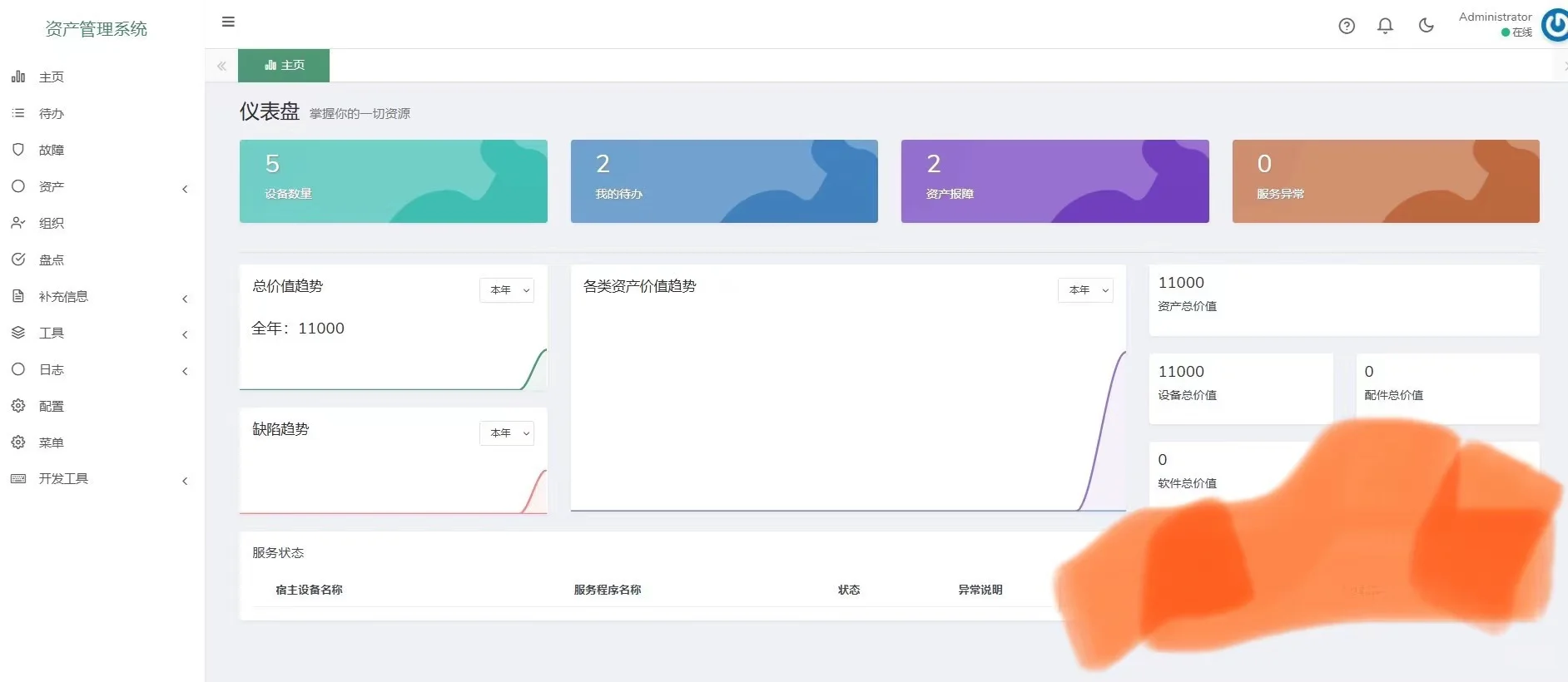Viewport: 1568px width, 682px height.
Task: Click the 工具 layers sidebar icon
Action: click(x=18, y=333)
